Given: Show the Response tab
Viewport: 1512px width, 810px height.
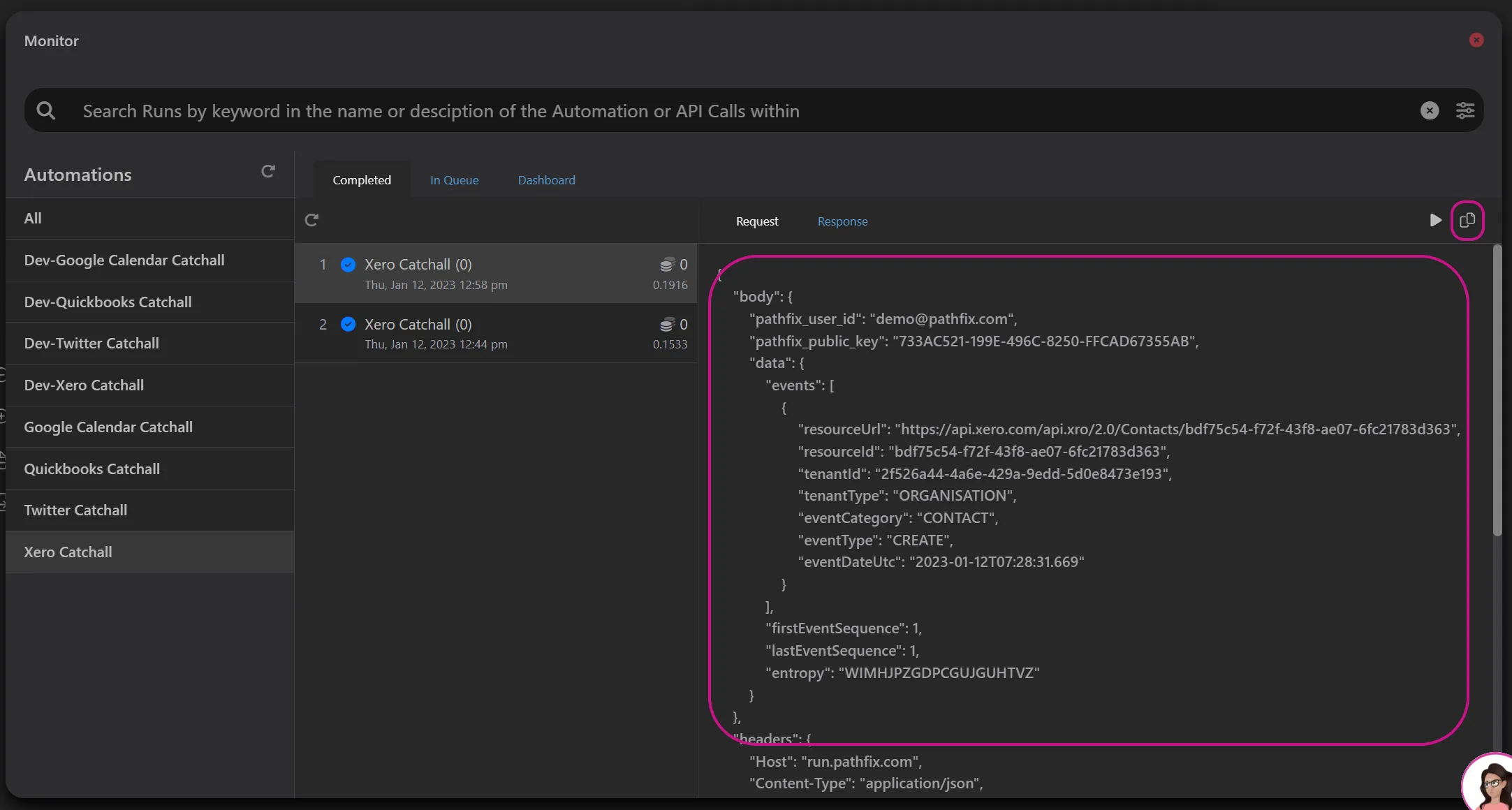Looking at the screenshot, I should (842, 221).
